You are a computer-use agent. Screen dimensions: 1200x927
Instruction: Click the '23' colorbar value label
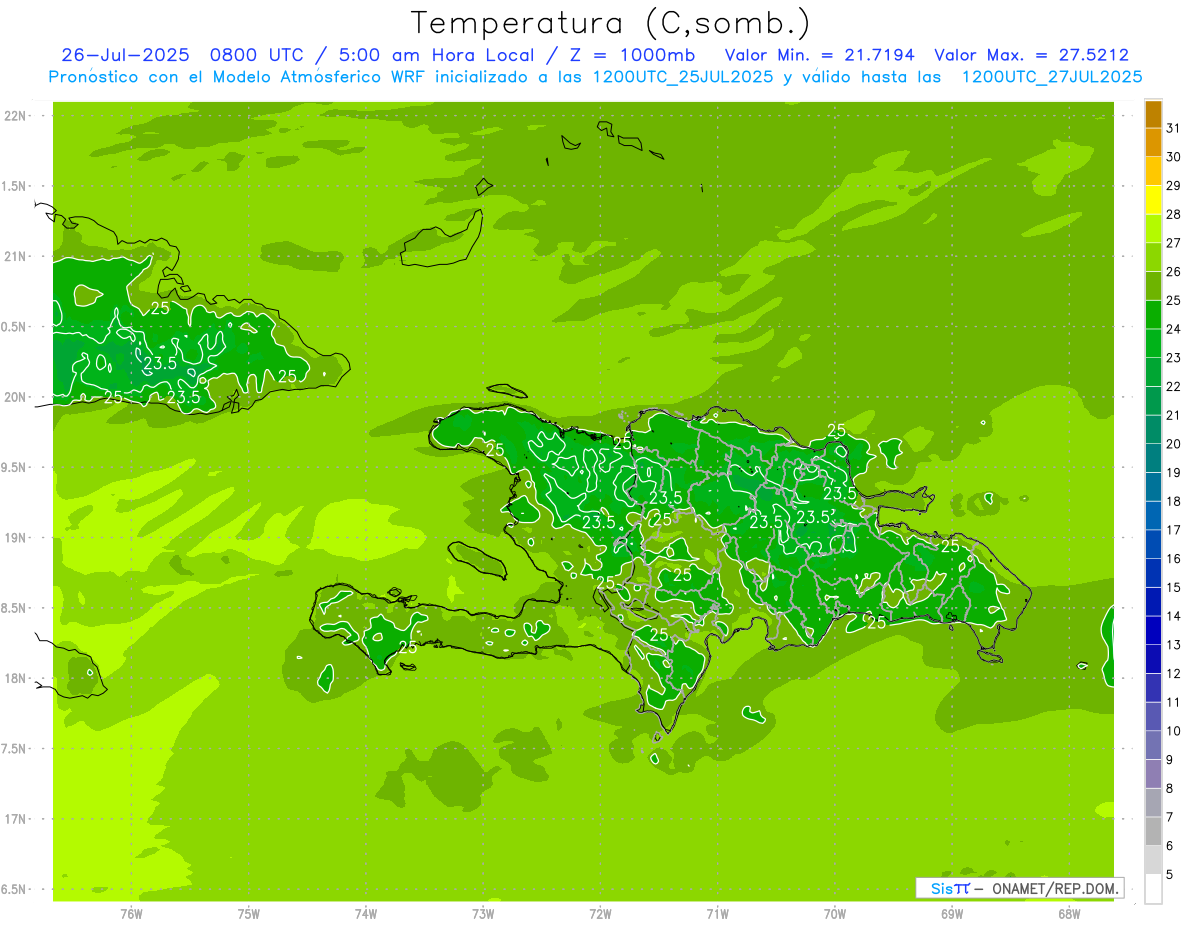tap(1174, 358)
